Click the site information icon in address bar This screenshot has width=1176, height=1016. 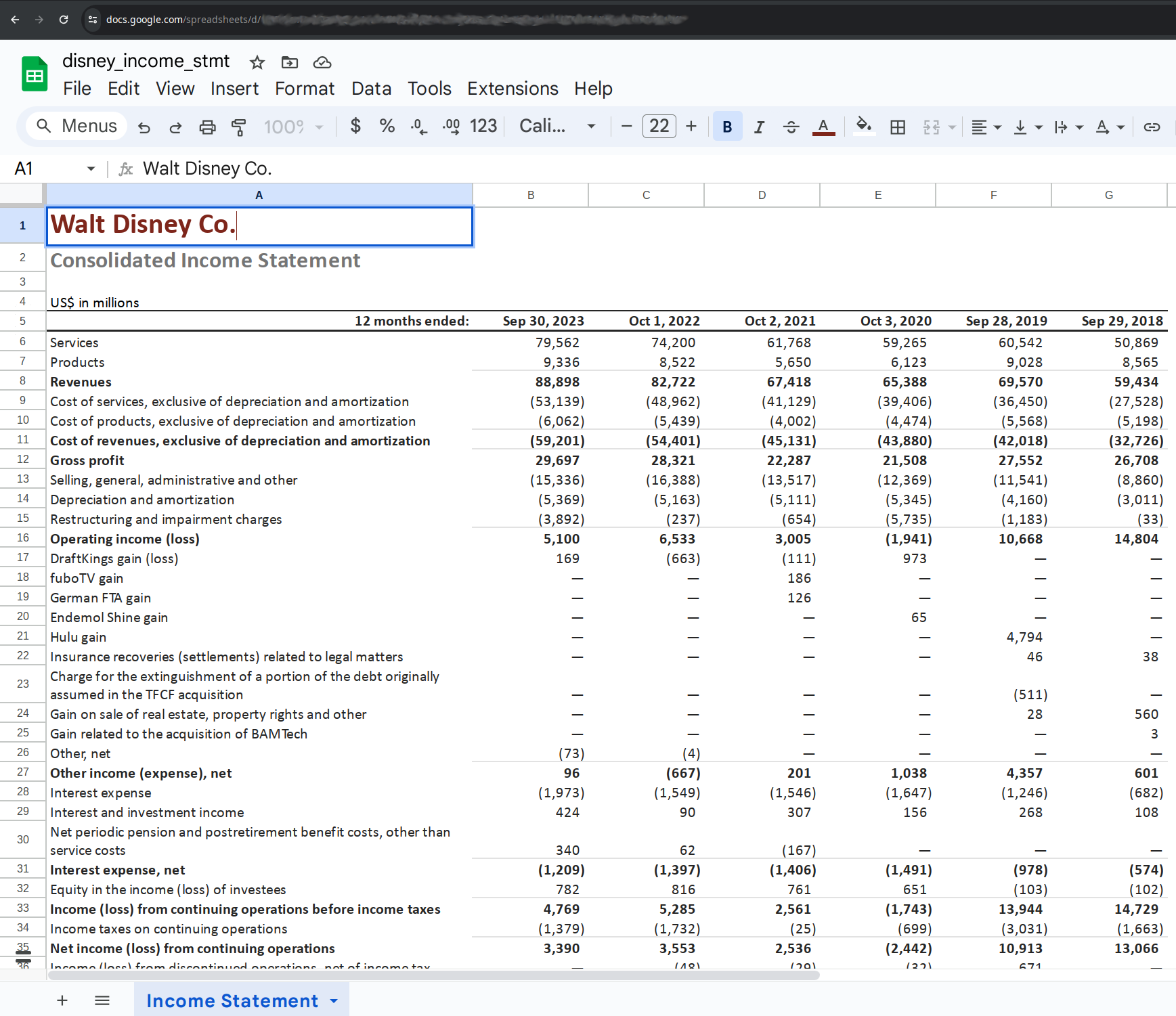(x=93, y=20)
